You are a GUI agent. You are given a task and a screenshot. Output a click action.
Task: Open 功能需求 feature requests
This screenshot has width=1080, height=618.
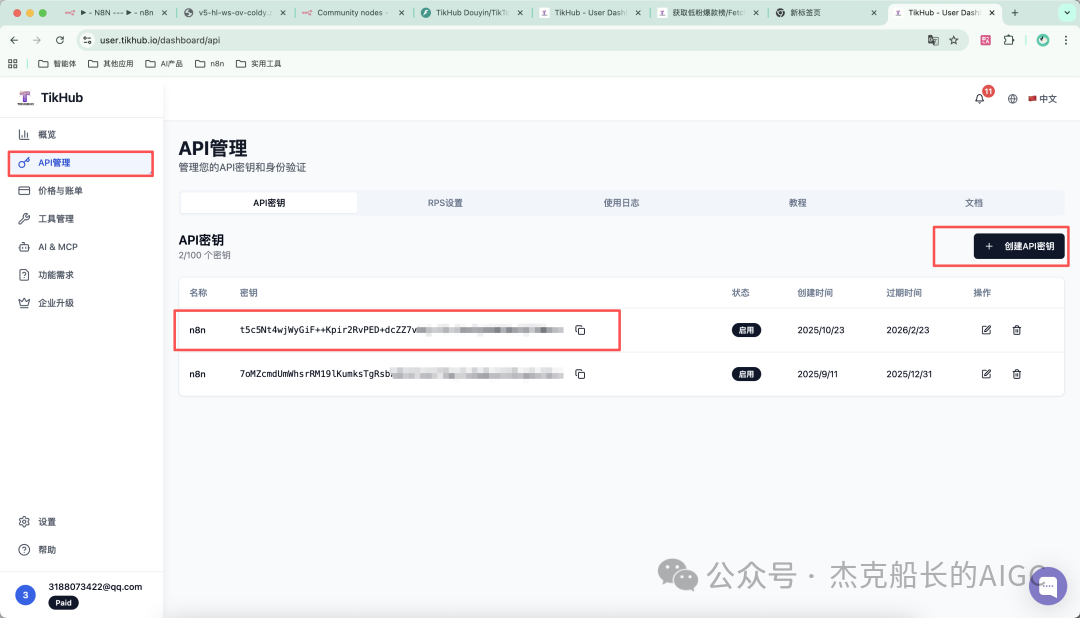55,275
